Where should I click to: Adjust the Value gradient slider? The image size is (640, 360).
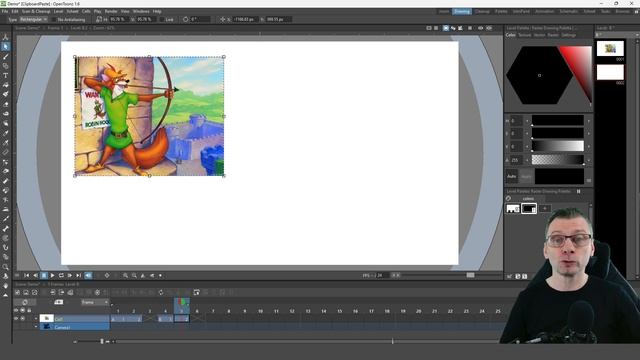coord(558,147)
